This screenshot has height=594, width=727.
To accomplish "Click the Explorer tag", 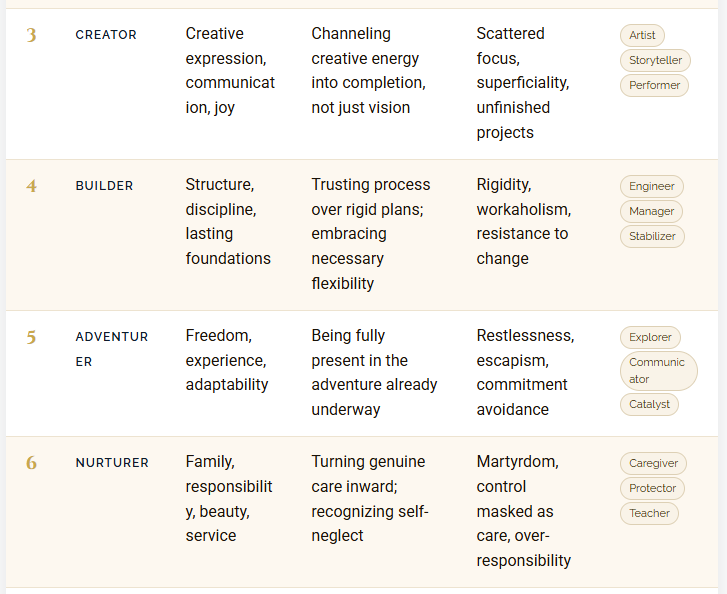I will click(x=650, y=338).
